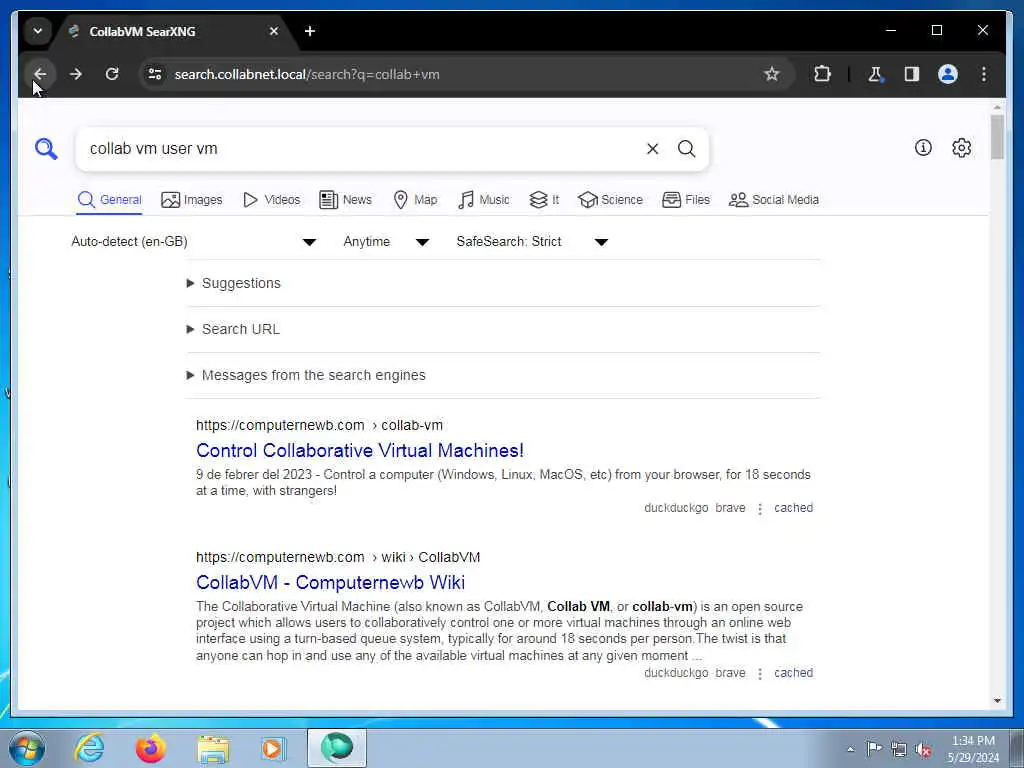1024x768 pixels.
Task: Open the tab search dropdown
Action: pos(38,31)
